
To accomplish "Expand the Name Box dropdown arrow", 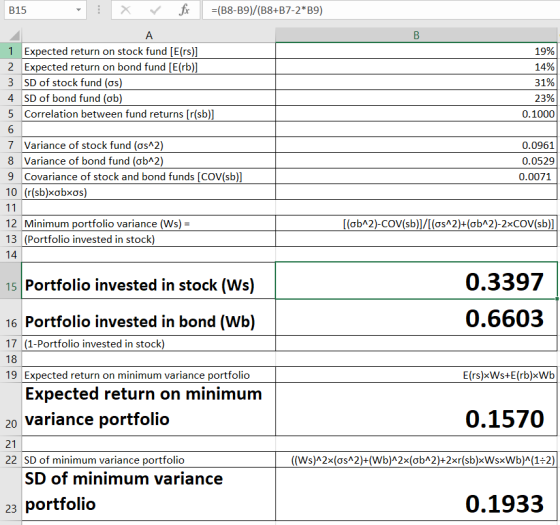I will (78, 10).
